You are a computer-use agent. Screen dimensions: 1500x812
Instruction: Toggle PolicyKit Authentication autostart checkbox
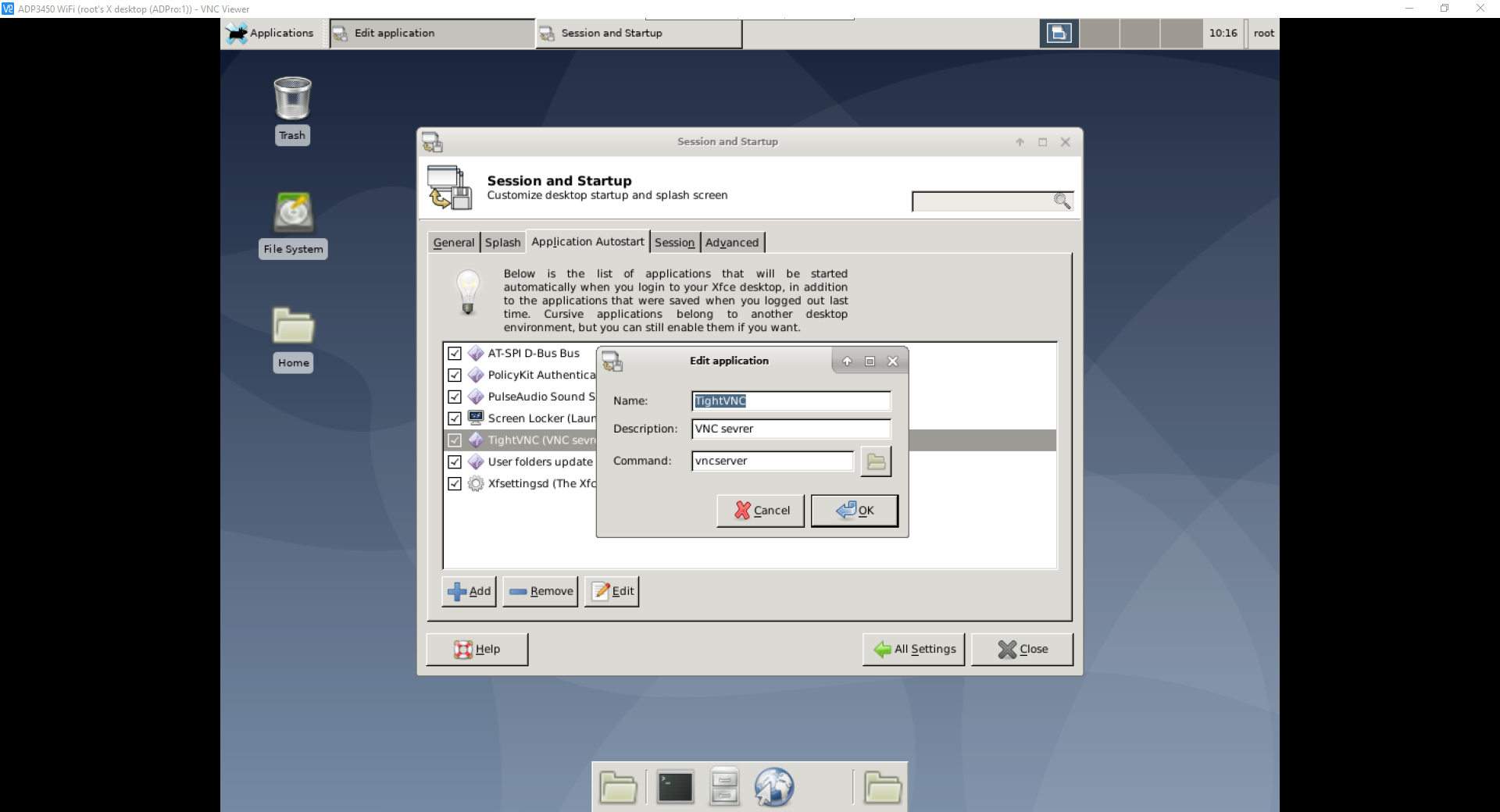[x=455, y=376]
